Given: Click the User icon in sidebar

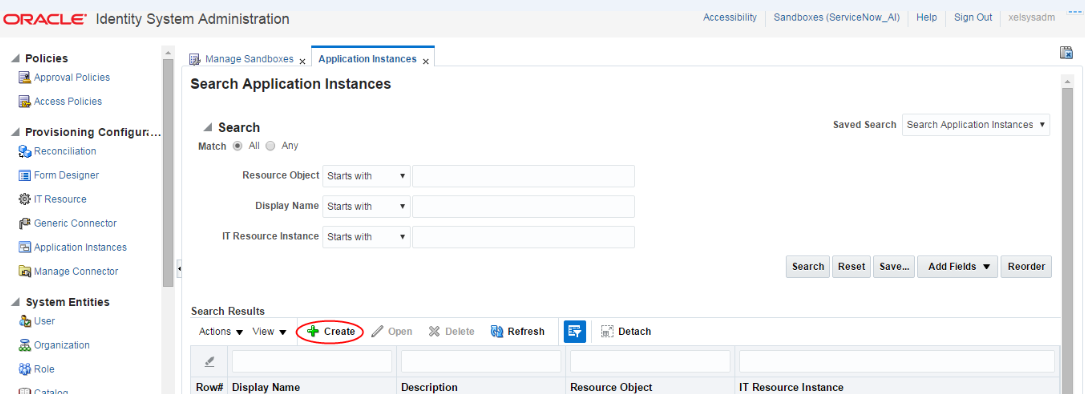Looking at the screenshot, I should point(24,321).
